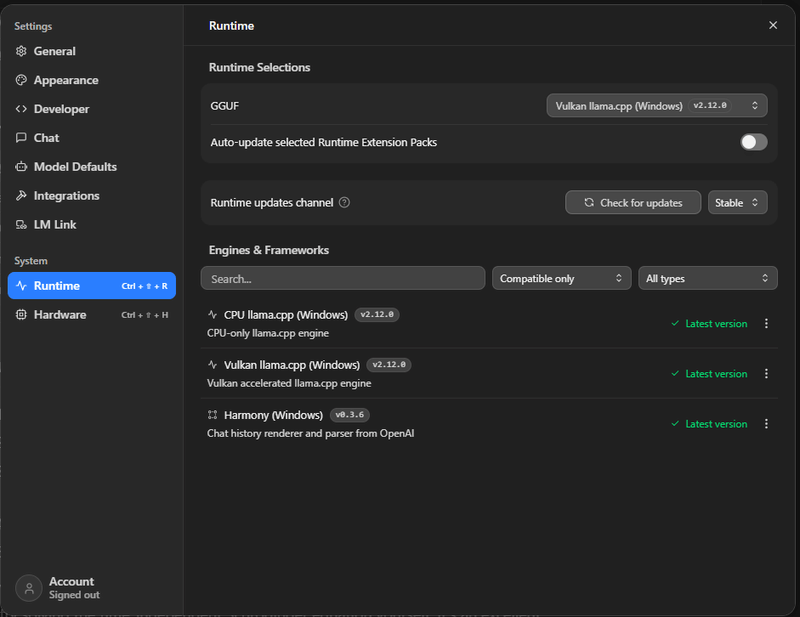Change the All types filter
The height and width of the screenshot is (617, 800).
[x=708, y=278]
